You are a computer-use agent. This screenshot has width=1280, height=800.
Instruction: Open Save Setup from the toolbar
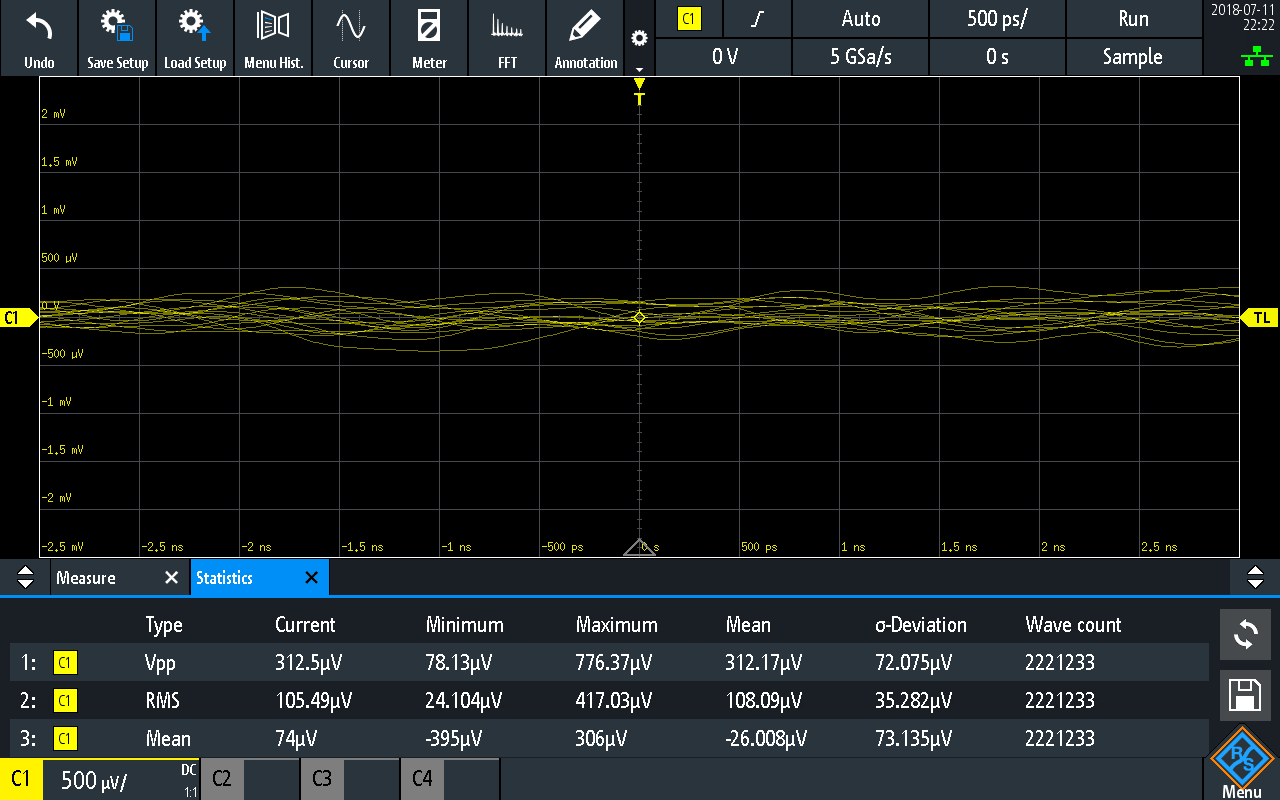117,38
